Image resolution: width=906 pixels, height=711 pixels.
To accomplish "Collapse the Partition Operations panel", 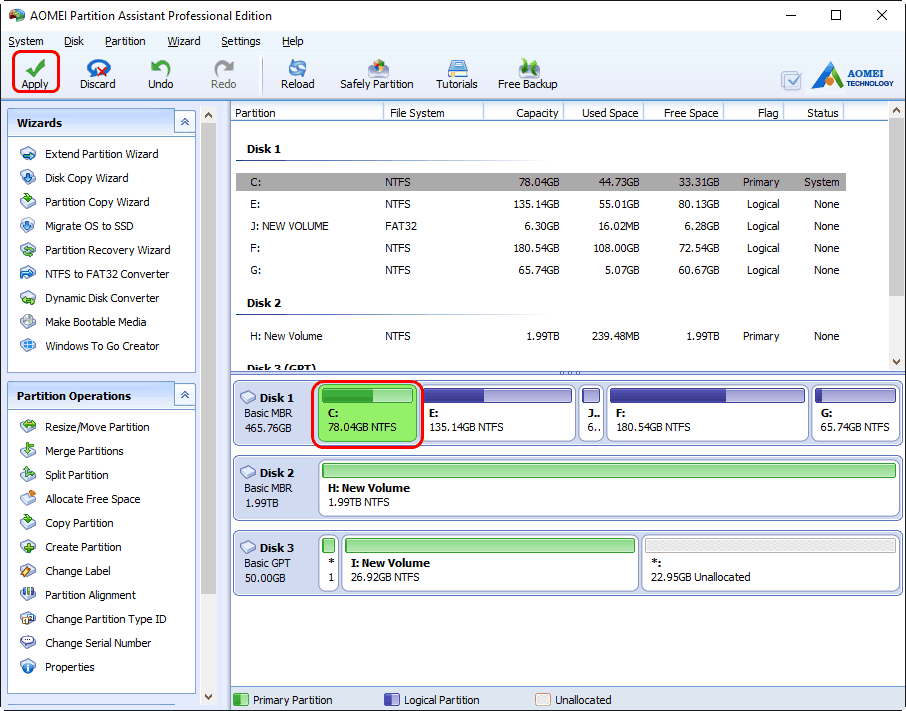I will 185,395.
